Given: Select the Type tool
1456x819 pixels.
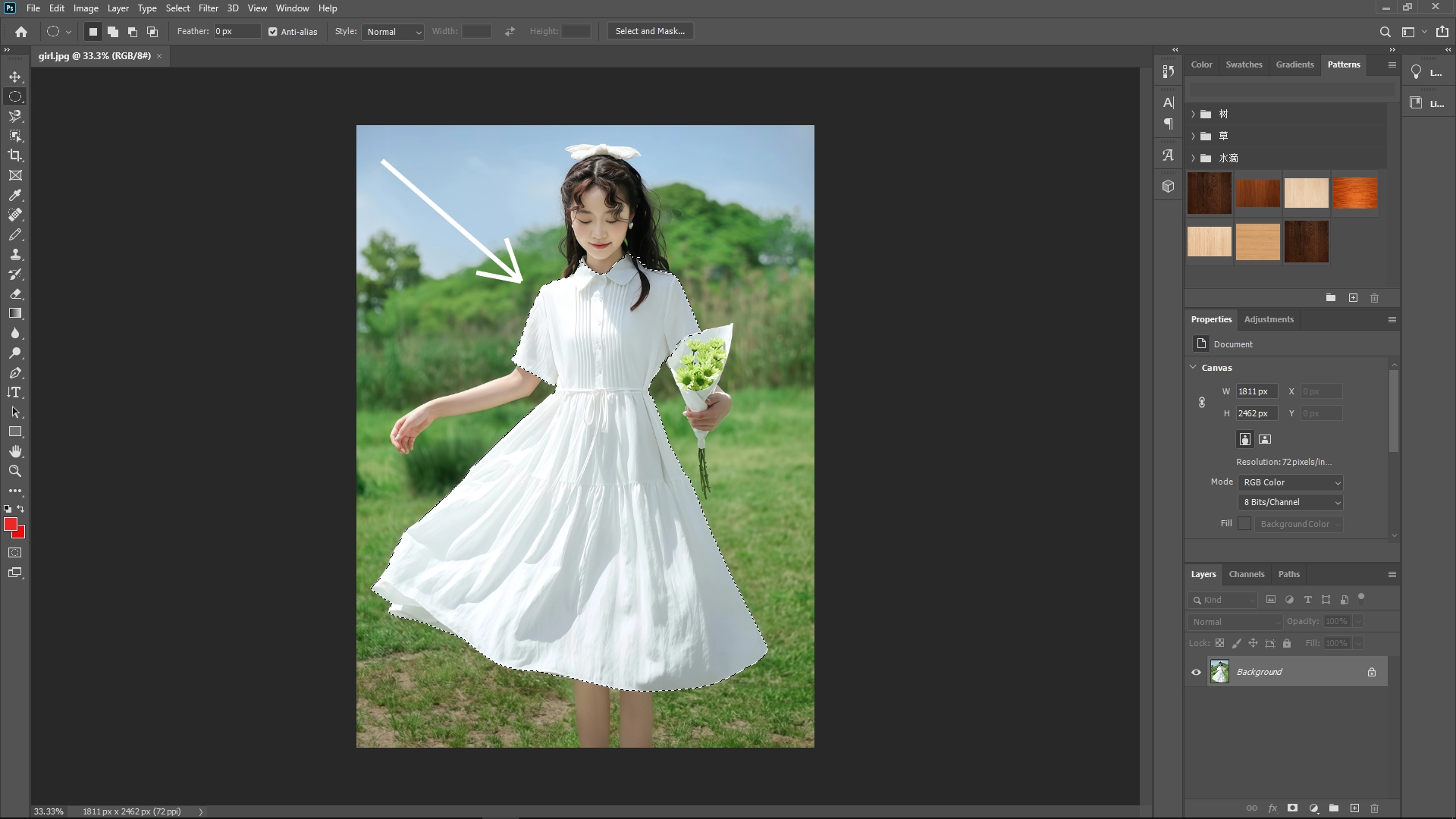Looking at the screenshot, I should 15,393.
